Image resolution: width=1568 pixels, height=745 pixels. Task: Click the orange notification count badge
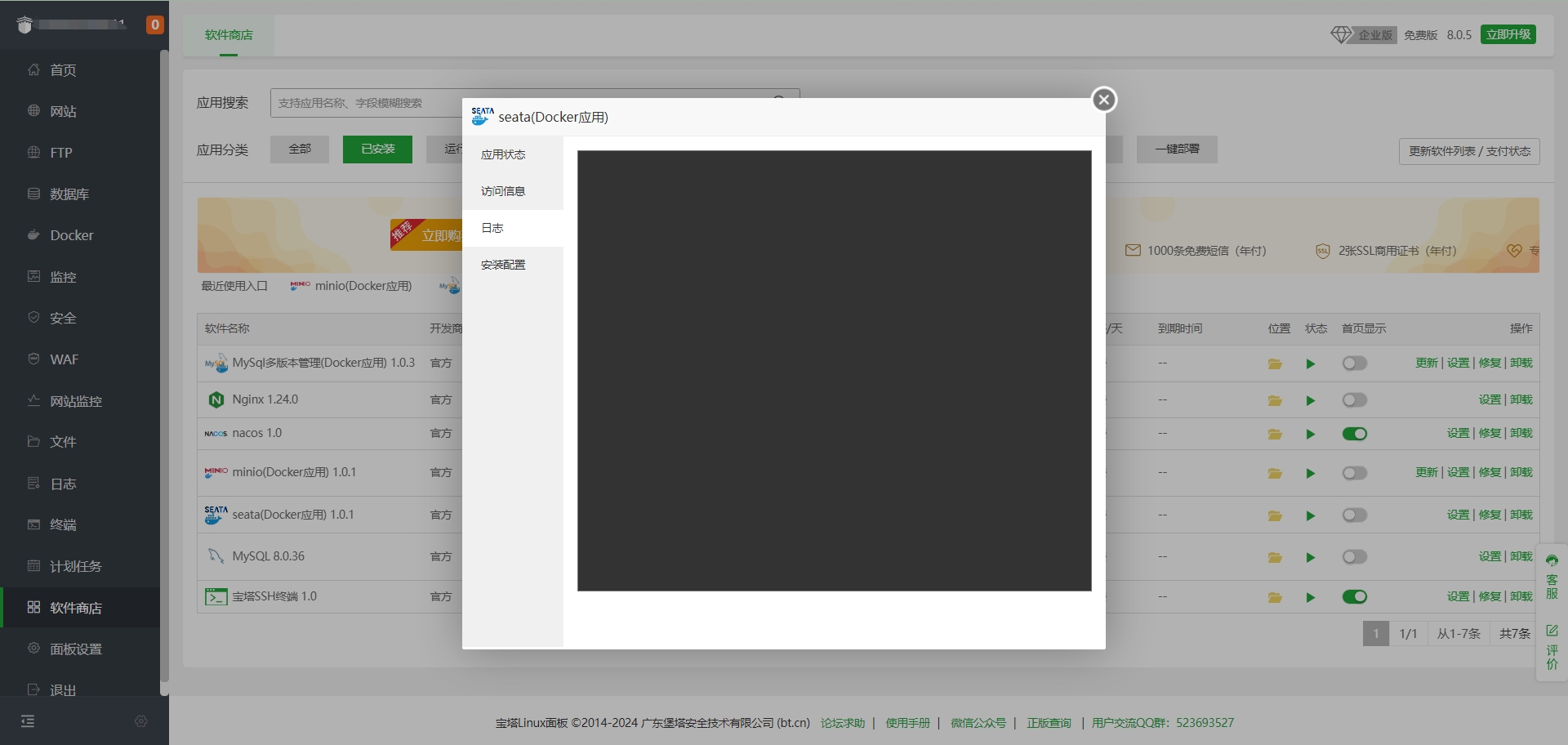click(x=154, y=25)
